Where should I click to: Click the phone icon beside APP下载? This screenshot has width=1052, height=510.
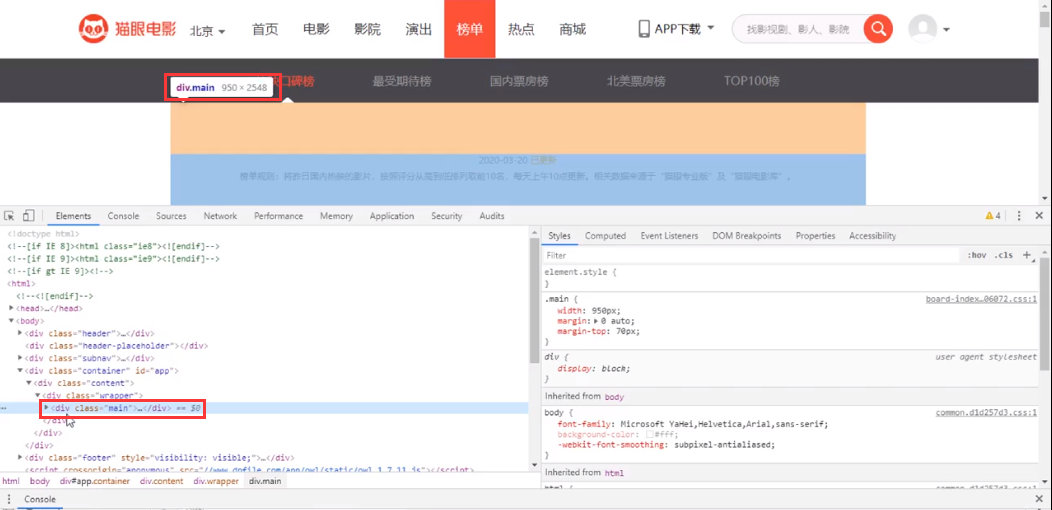644,29
